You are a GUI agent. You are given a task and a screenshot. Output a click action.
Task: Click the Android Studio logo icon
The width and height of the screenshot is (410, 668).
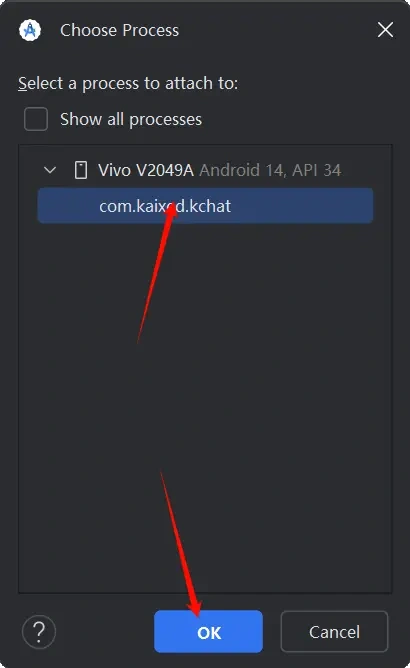[30, 30]
